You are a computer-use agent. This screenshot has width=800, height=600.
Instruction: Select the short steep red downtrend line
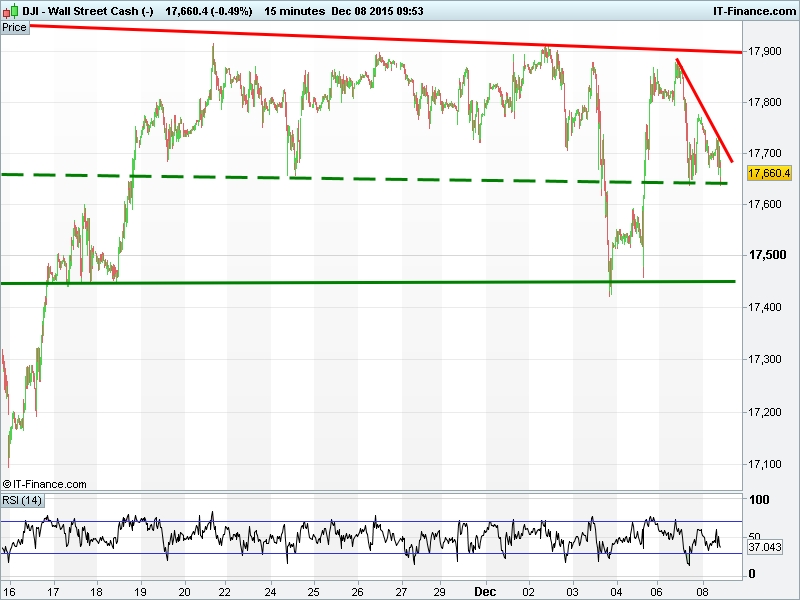705,111
